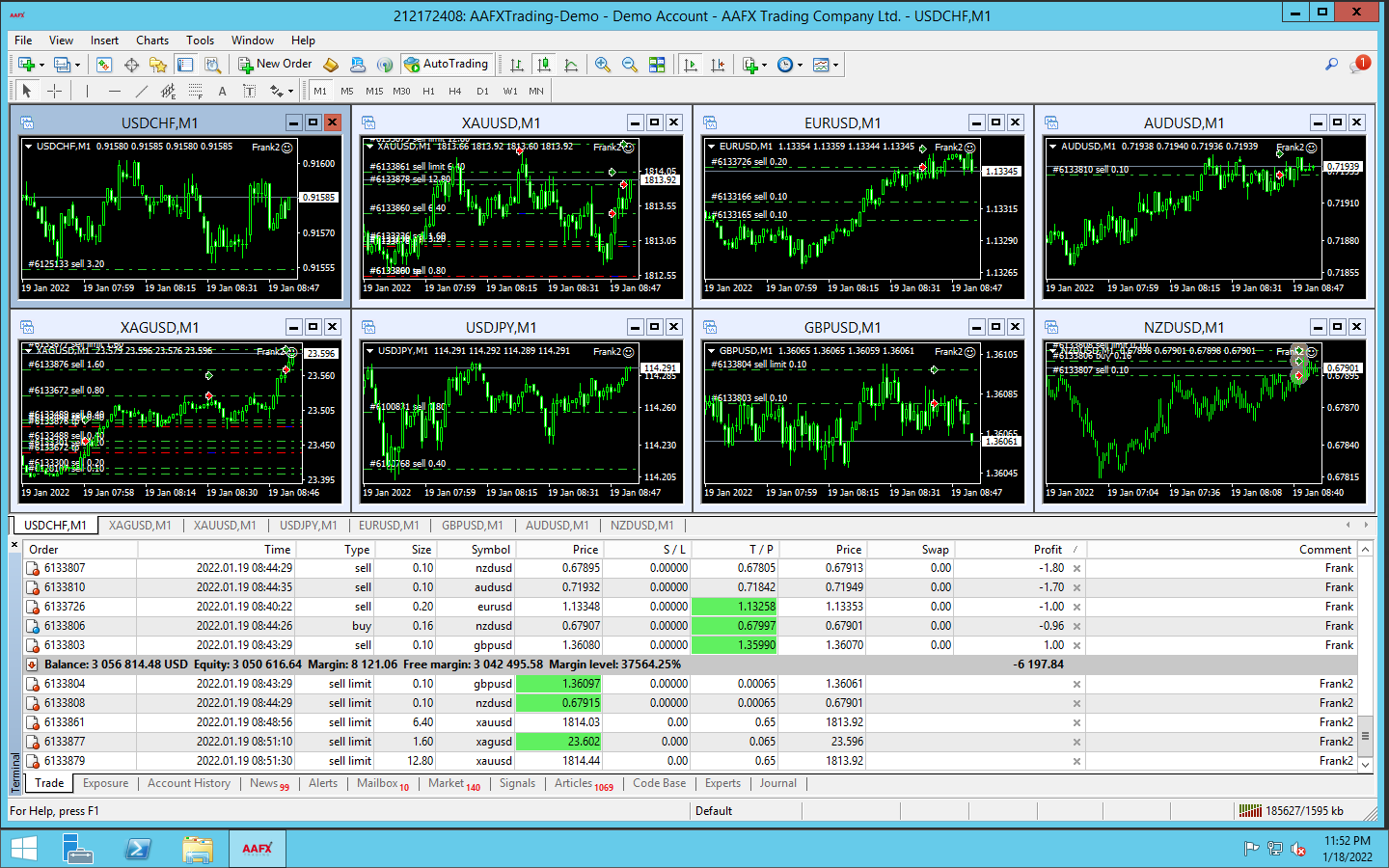
Task: Click the New Order button
Action: click(x=275, y=65)
